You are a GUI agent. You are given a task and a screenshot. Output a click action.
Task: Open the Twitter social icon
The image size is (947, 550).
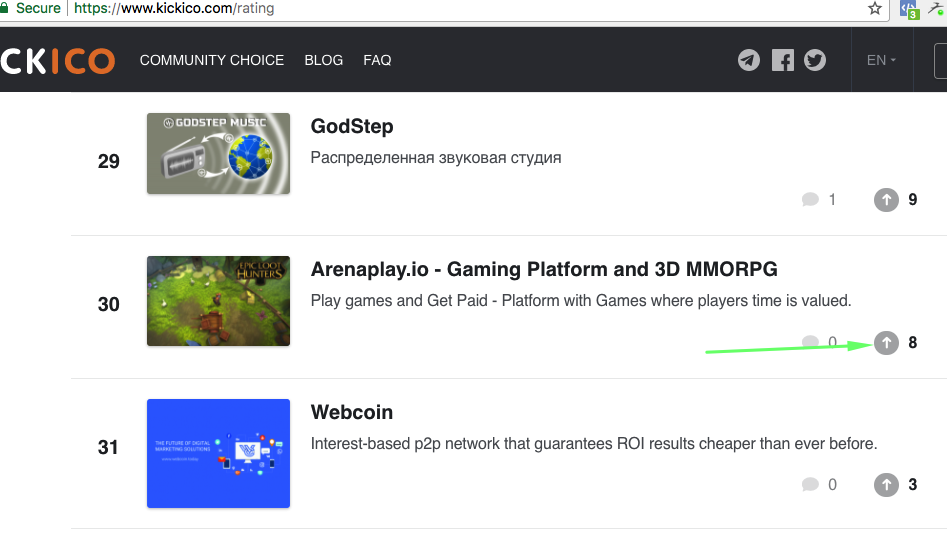pyautogui.click(x=815, y=60)
